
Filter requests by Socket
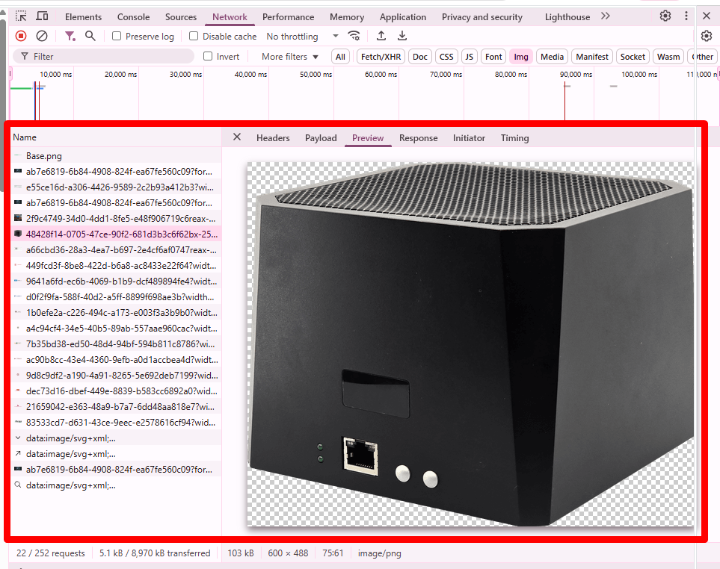pos(632,56)
